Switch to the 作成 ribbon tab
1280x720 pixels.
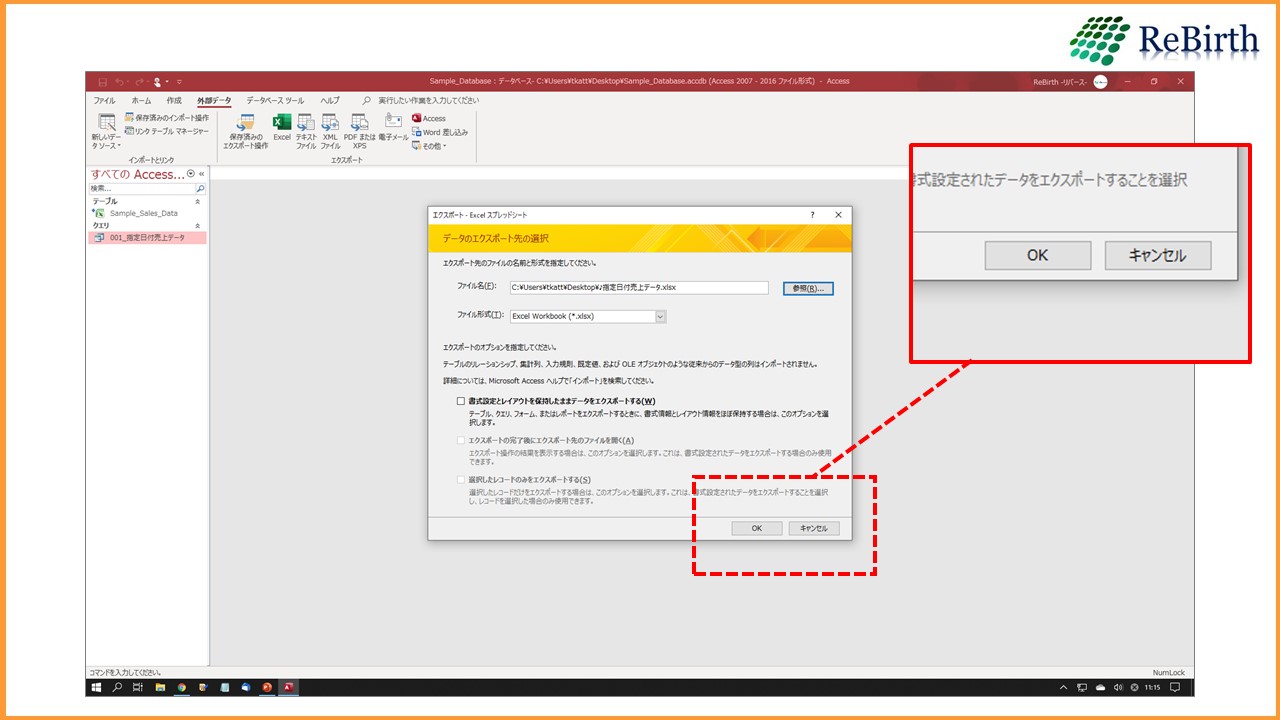pos(174,100)
